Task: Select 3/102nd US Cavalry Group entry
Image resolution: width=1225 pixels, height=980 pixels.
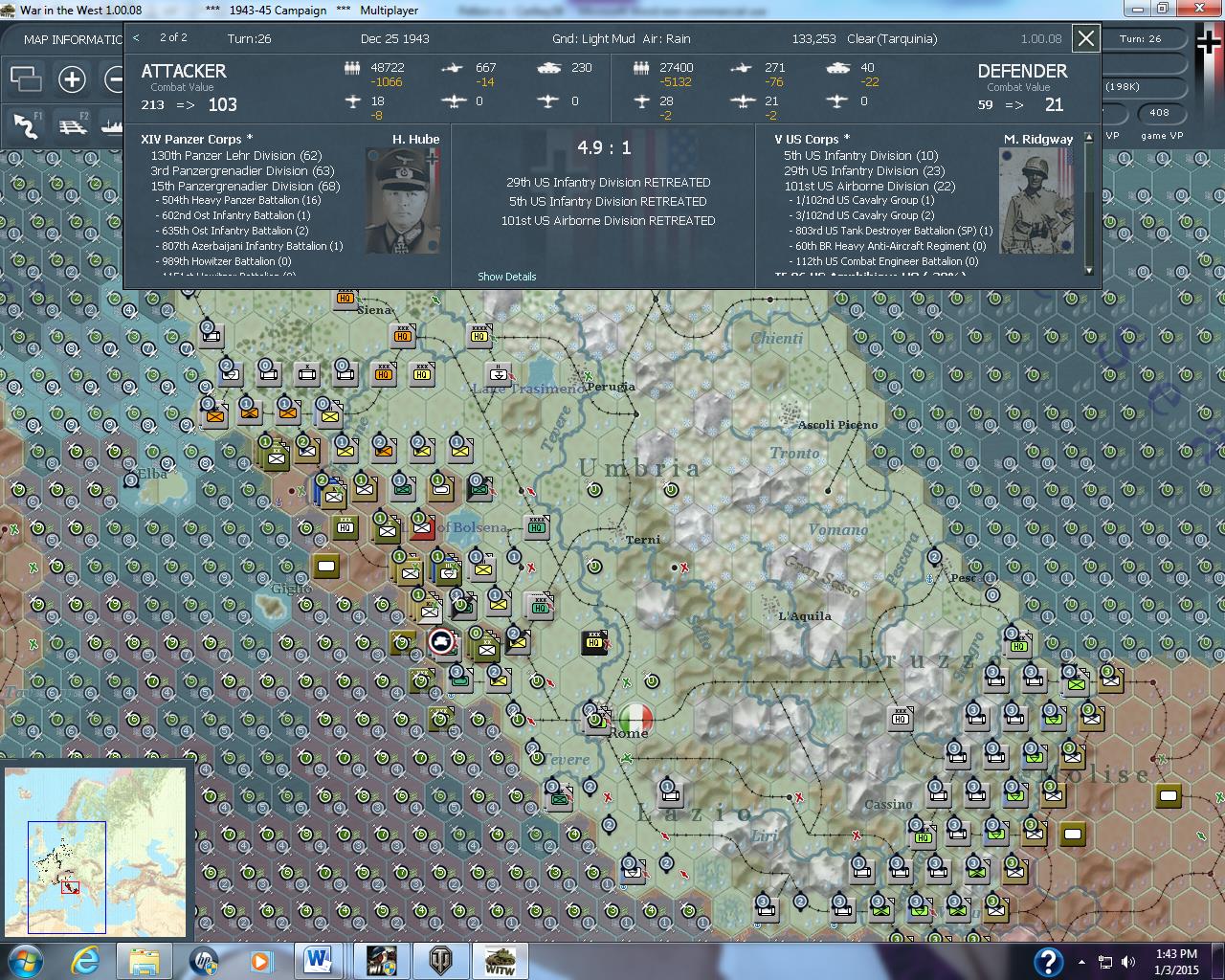Action: pyautogui.click(x=861, y=216)
